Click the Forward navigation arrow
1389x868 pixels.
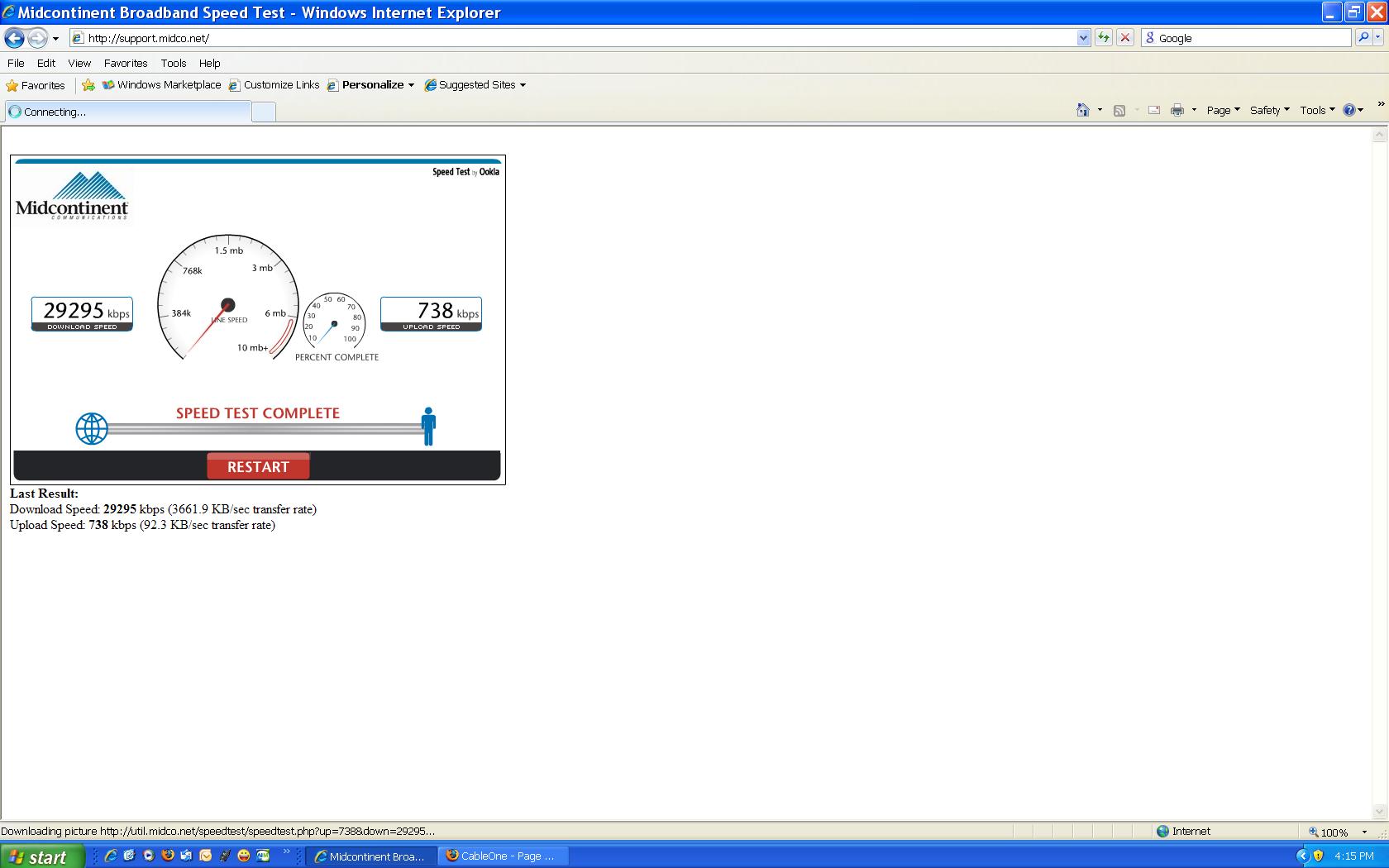pyautogui.click(x=37, y=38)
